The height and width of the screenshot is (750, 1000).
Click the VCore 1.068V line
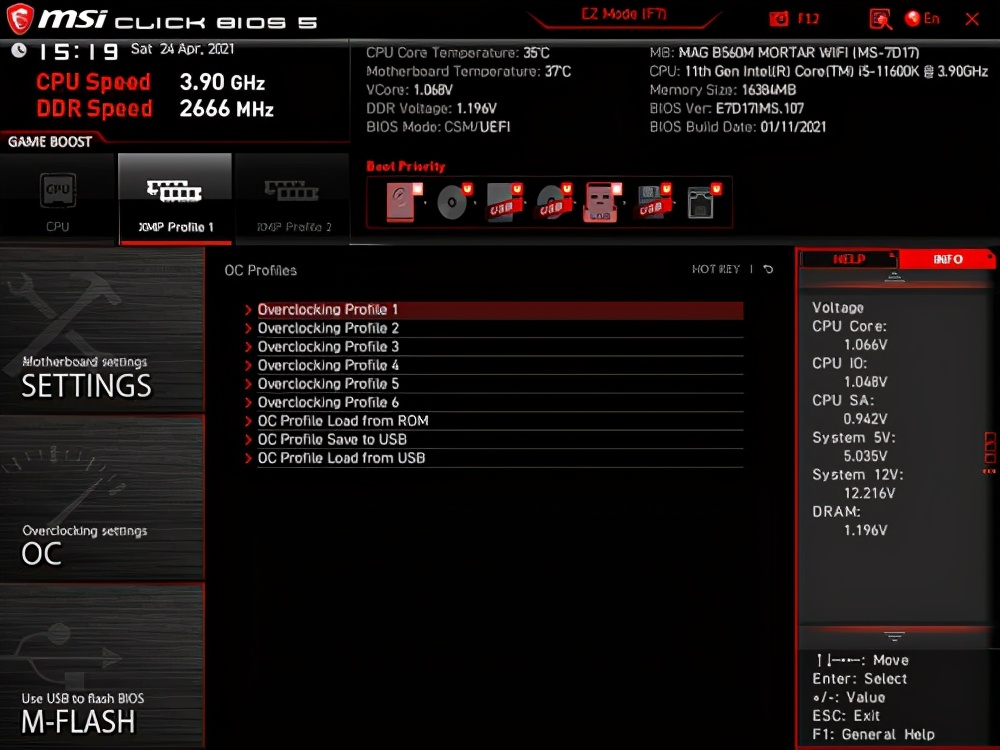409,90
